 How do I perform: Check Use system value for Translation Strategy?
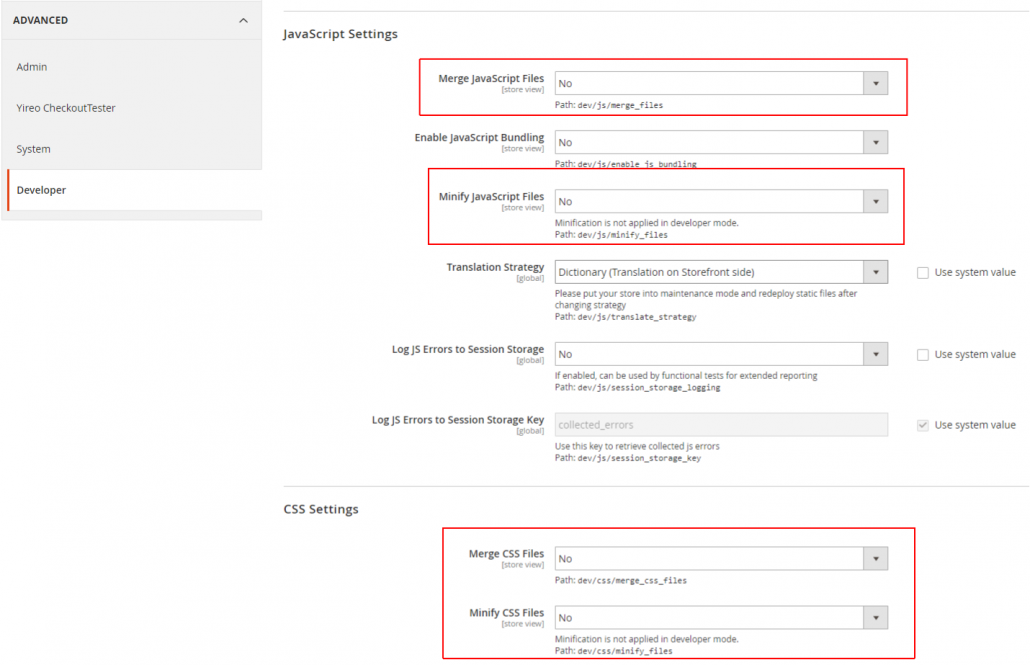tap(923, 273)
